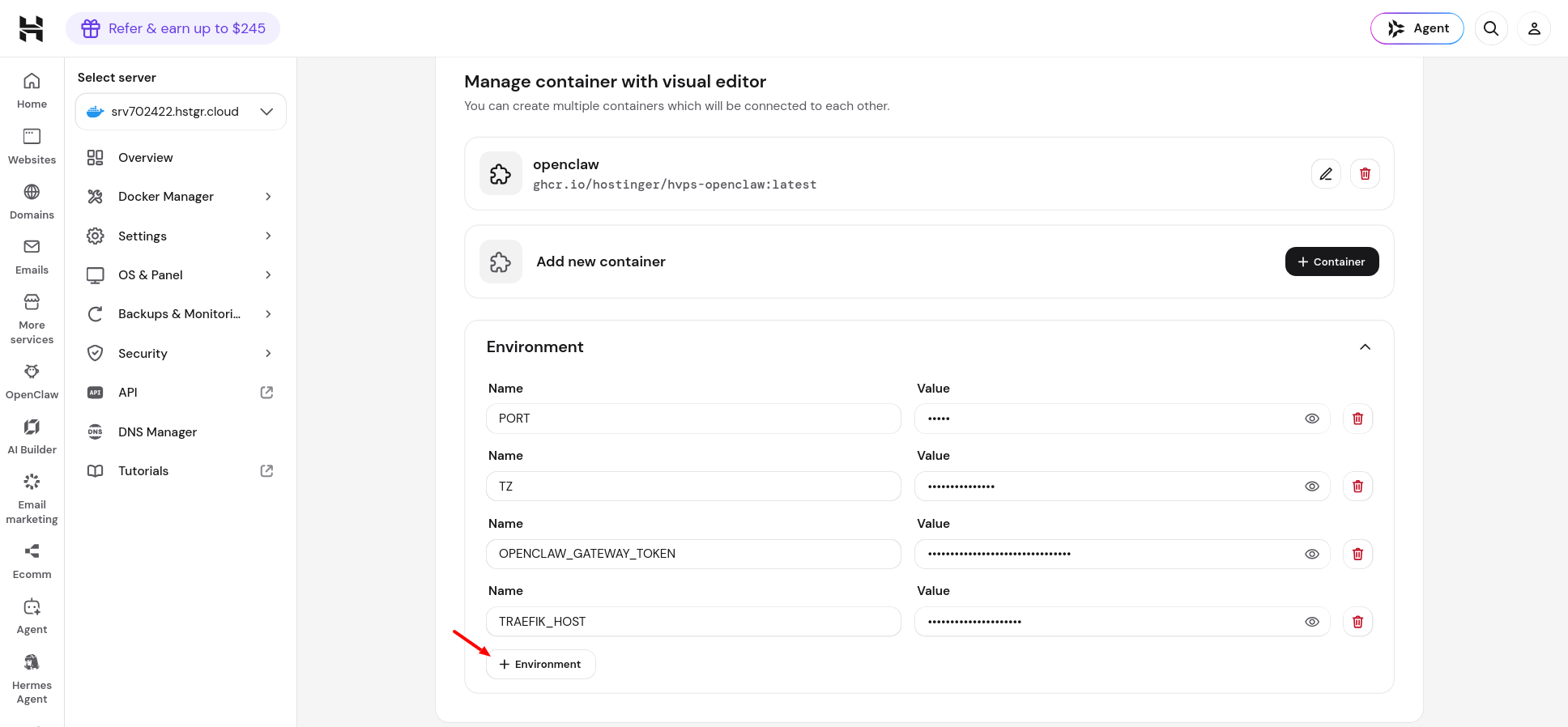Click the Refer & earn up to $245 banner
The width and height of the screenshot is (1568, 727).
pyautogui.click(x=173, y=28)
